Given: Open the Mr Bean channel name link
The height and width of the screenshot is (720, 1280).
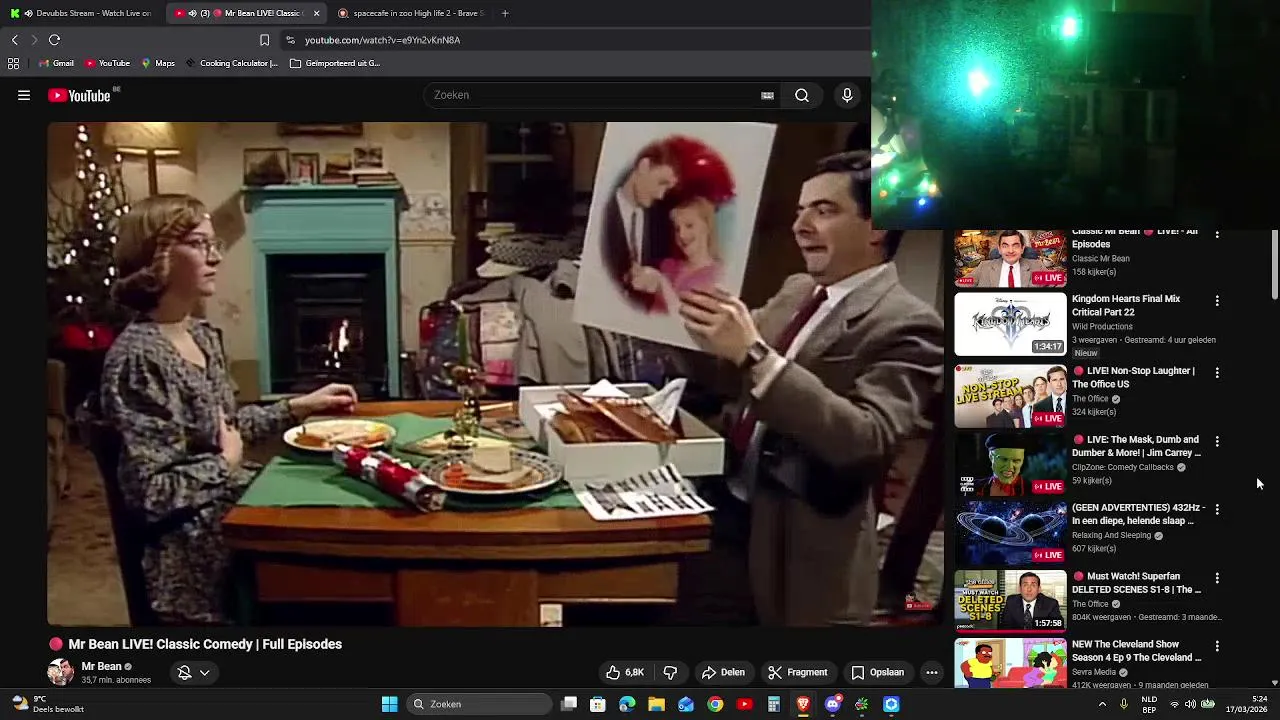Looking at the screenshot, I should click(x=101, y=666).
